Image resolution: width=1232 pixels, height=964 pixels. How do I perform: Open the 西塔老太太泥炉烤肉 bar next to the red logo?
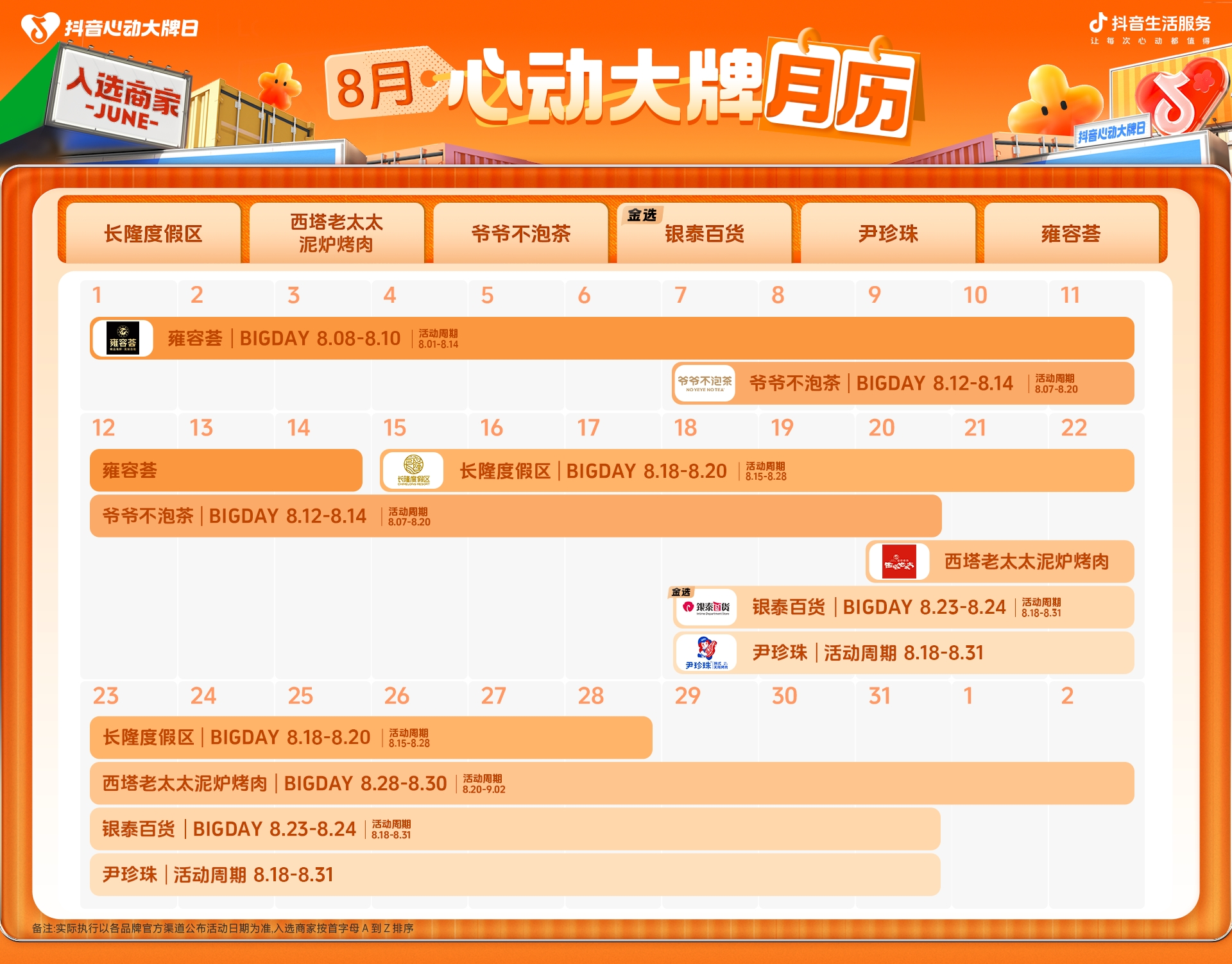pyautogui.click(x=1000, y=562)
